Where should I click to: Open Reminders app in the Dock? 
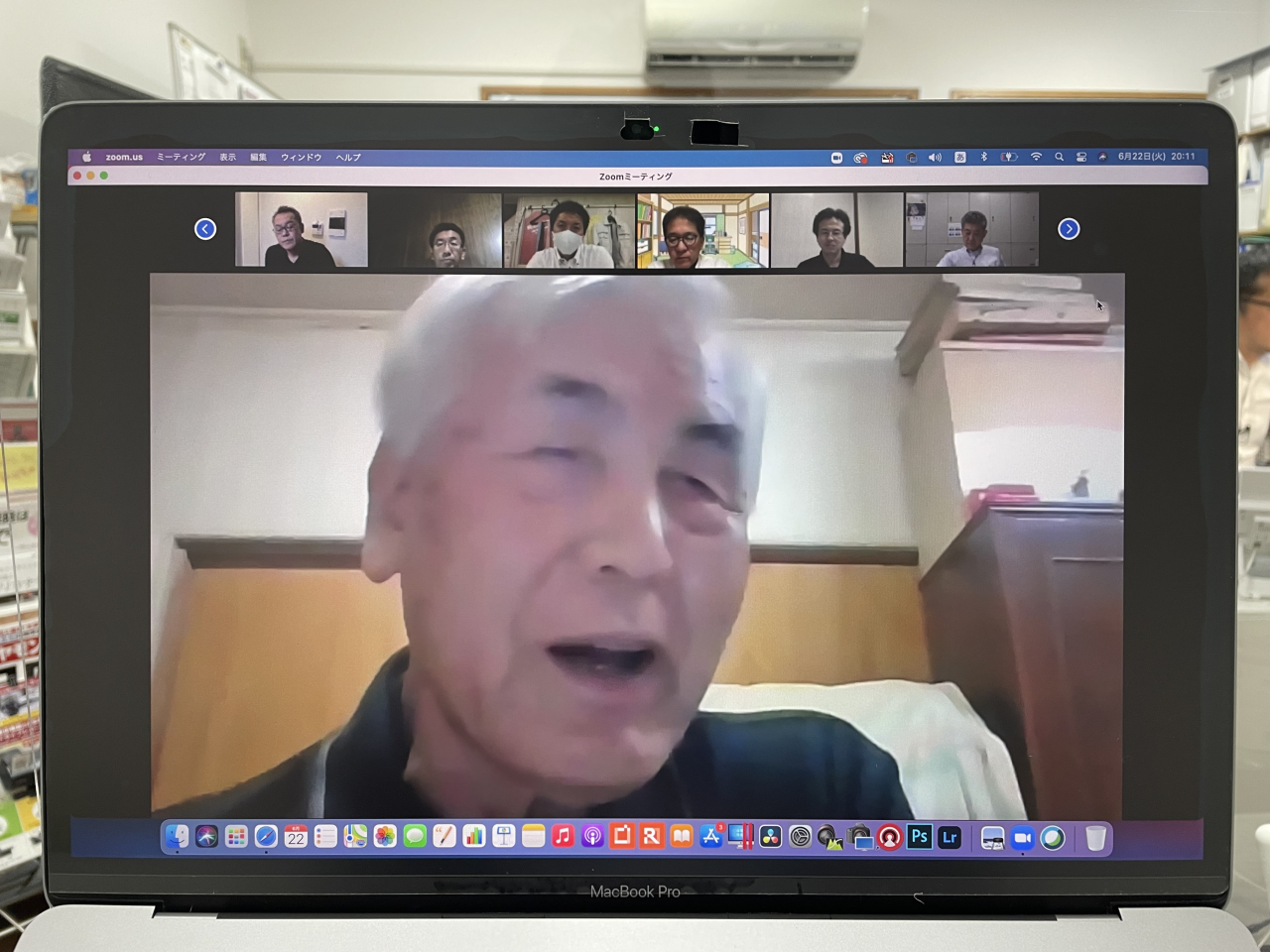(x=325, y=837)
